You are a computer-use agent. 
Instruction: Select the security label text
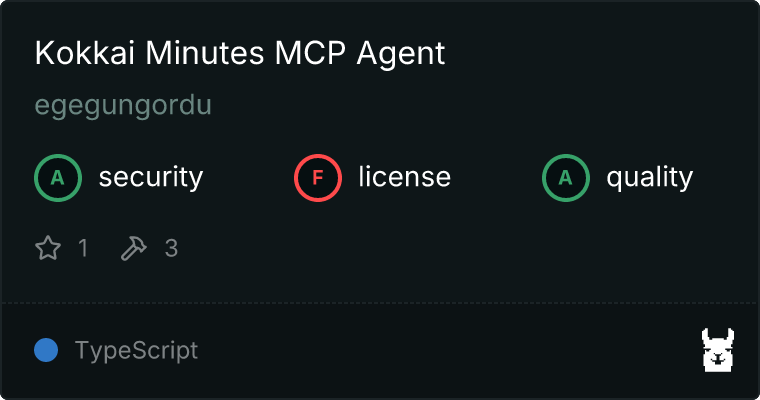[151, 177]
